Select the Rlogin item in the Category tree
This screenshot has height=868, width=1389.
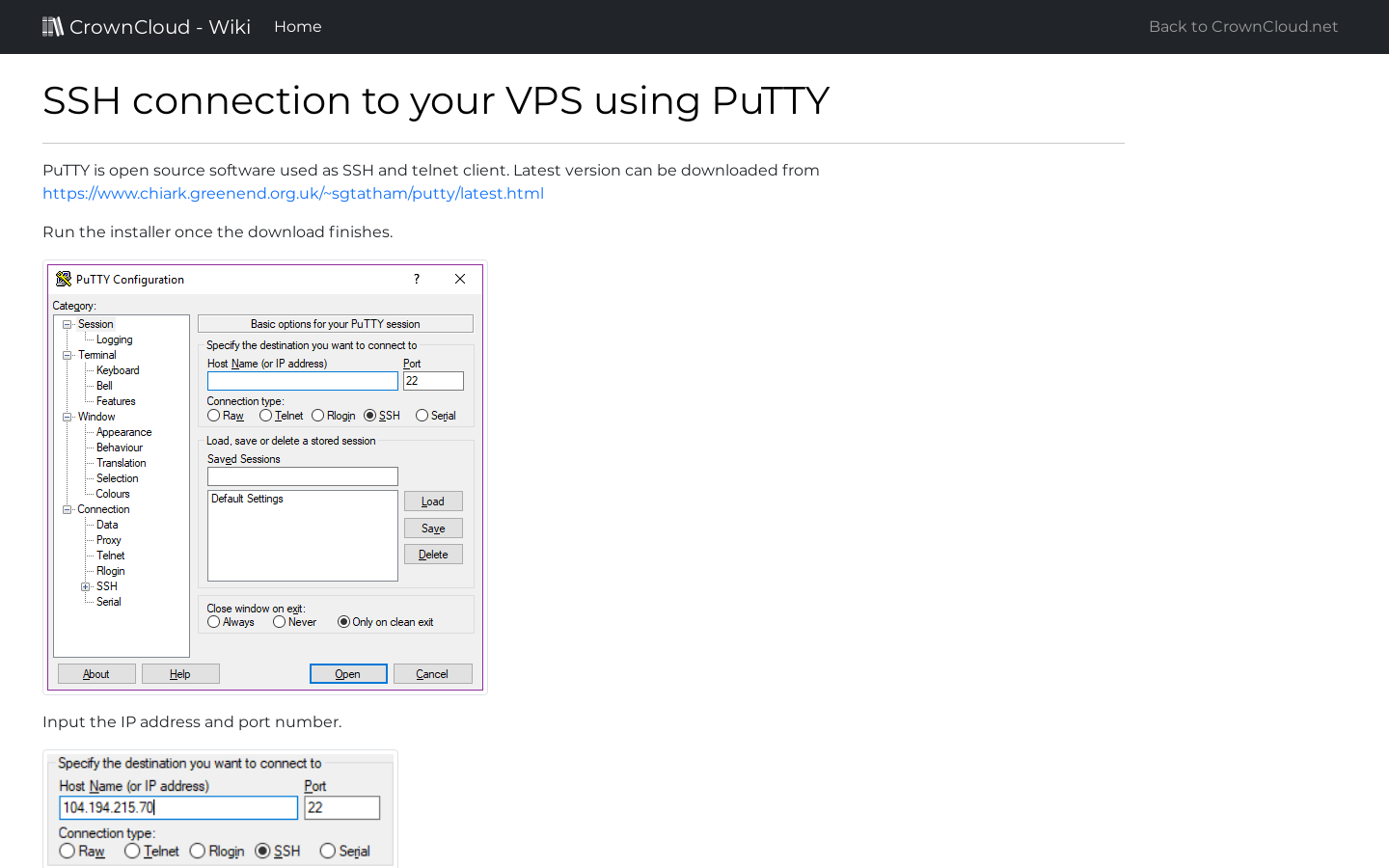(x=111, y=571)
